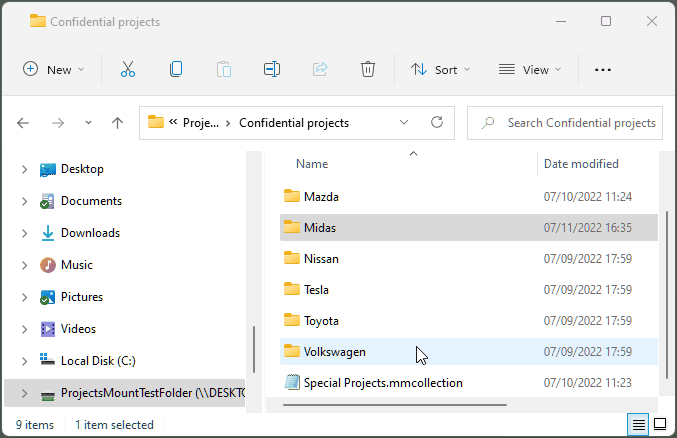Image resolution: width=677 pixels, height=438 pixels.
Task: Click the Paste clipboard icon
Action: 224,69
